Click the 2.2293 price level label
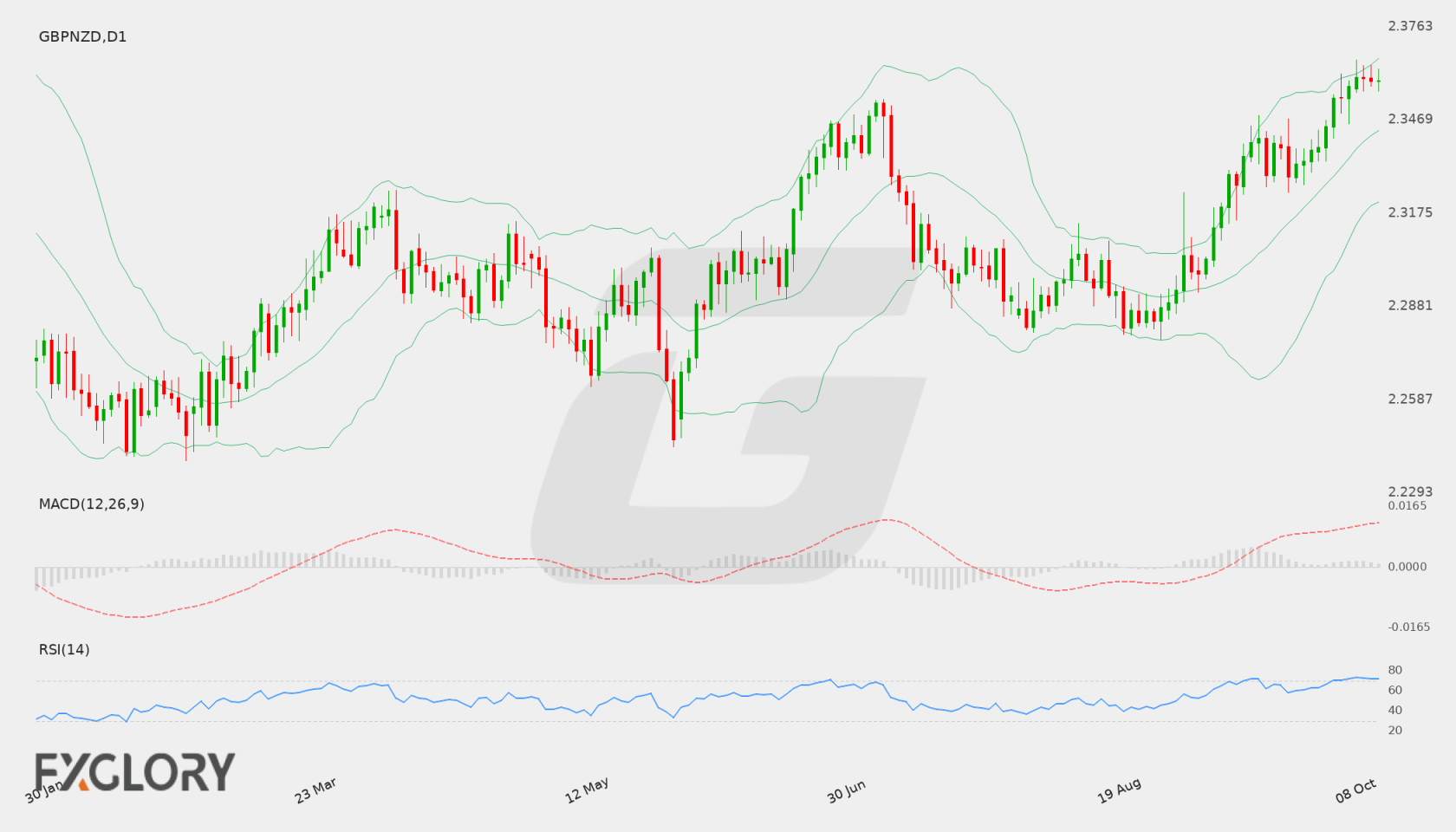This screenshot has width=1456, height=832. (1410, 491)
